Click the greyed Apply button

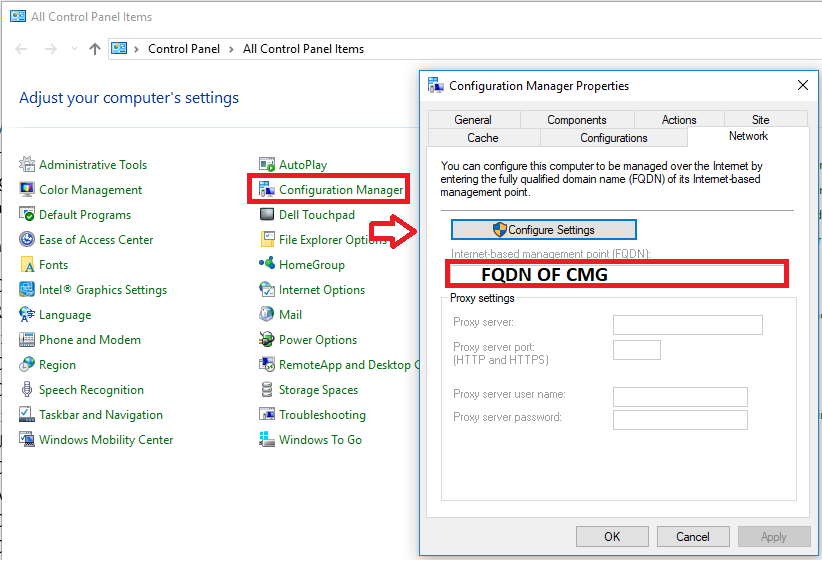point(774,536)
